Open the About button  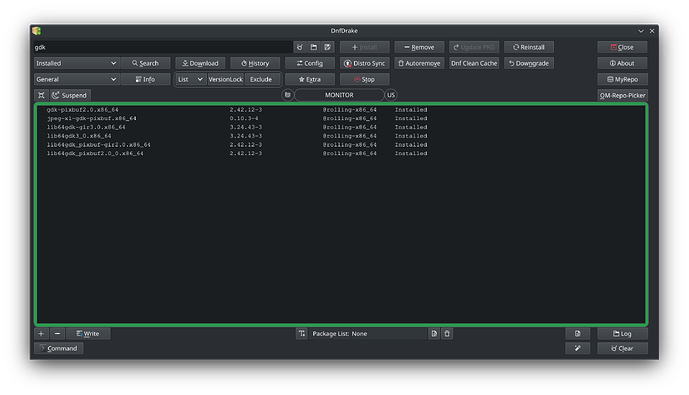pos(622,63)
